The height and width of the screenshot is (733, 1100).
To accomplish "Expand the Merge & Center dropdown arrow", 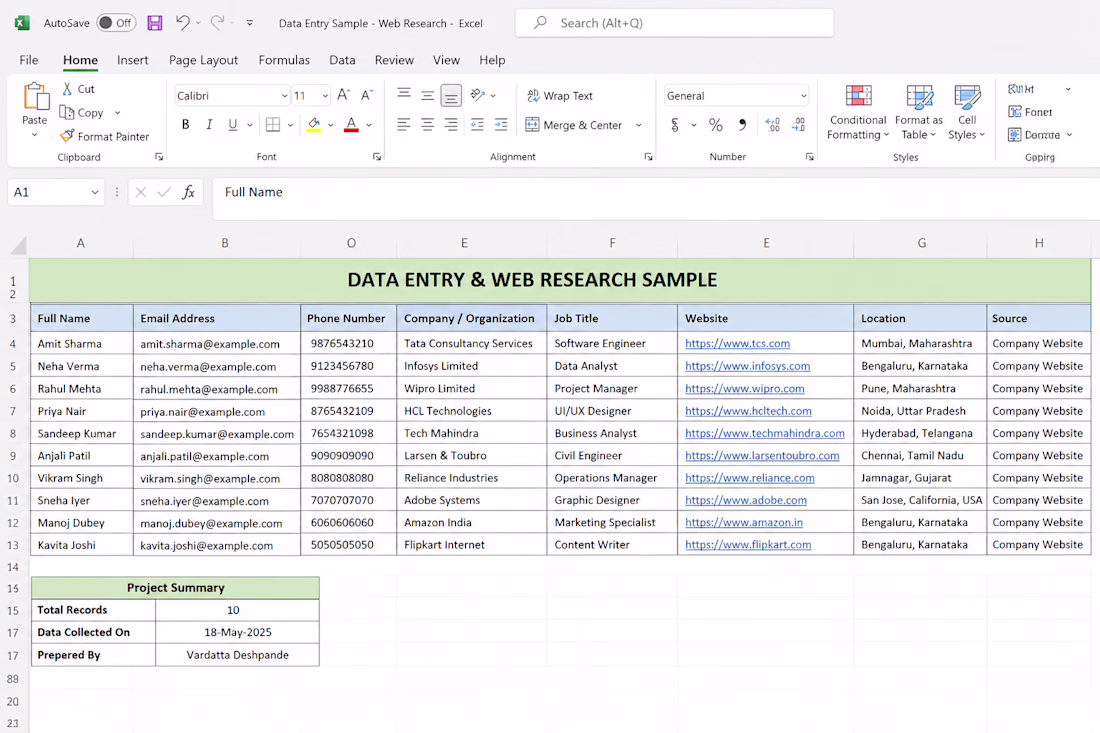I will click(x=638, y=125).
